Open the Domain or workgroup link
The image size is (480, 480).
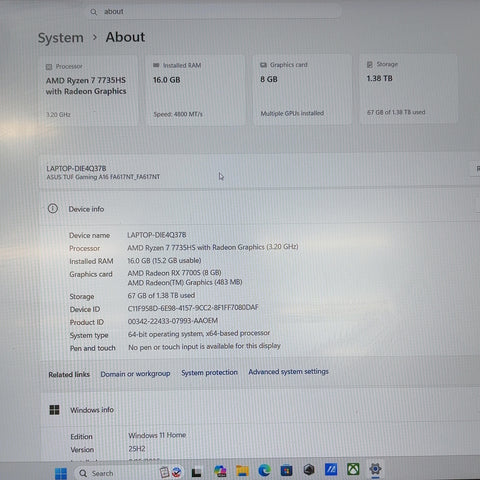pos(135,374)
